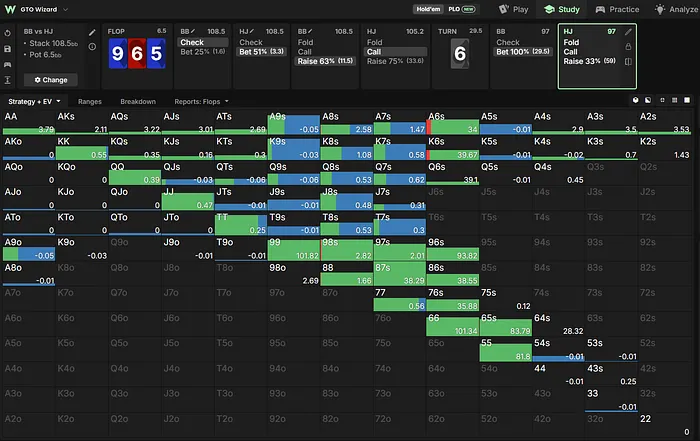Click the reset icon in left sidebar

pyautogui.click(x=8, y=33)
